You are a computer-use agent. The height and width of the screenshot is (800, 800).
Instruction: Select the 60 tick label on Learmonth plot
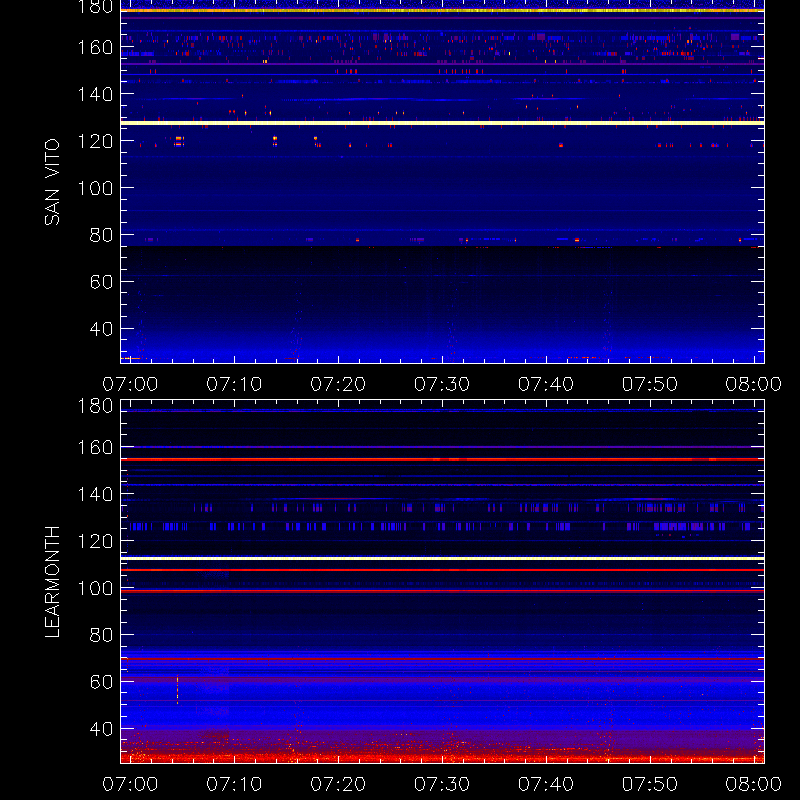tap(102, 682)
